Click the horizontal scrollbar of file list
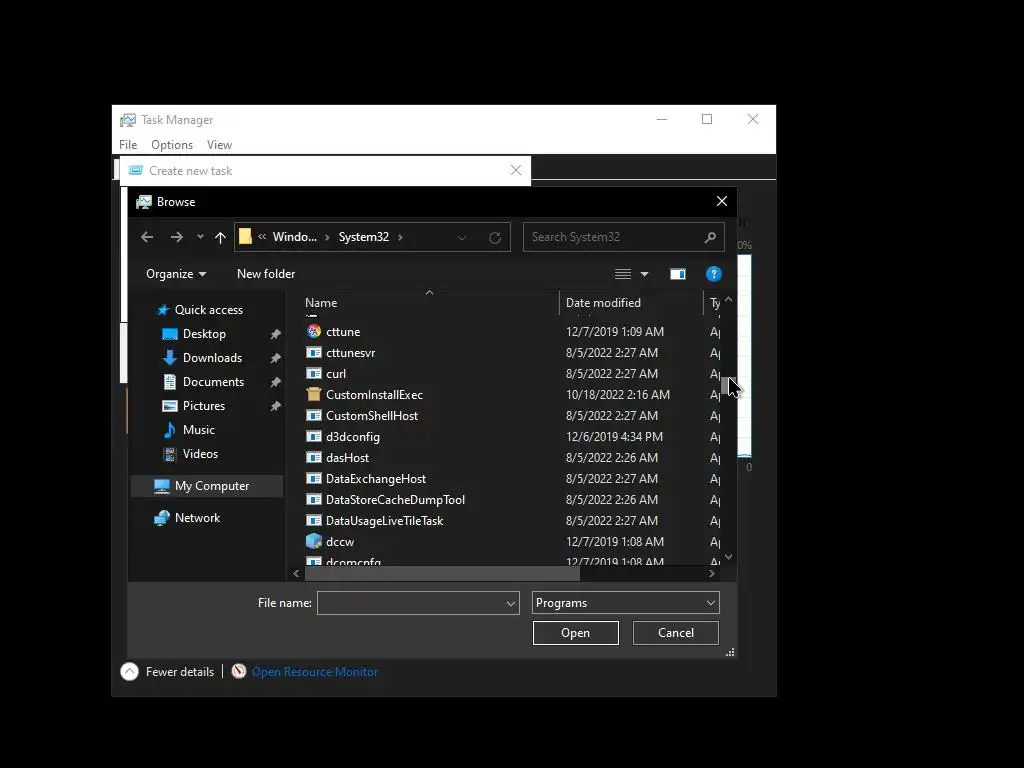1024x768 pixels. (442, 573)
